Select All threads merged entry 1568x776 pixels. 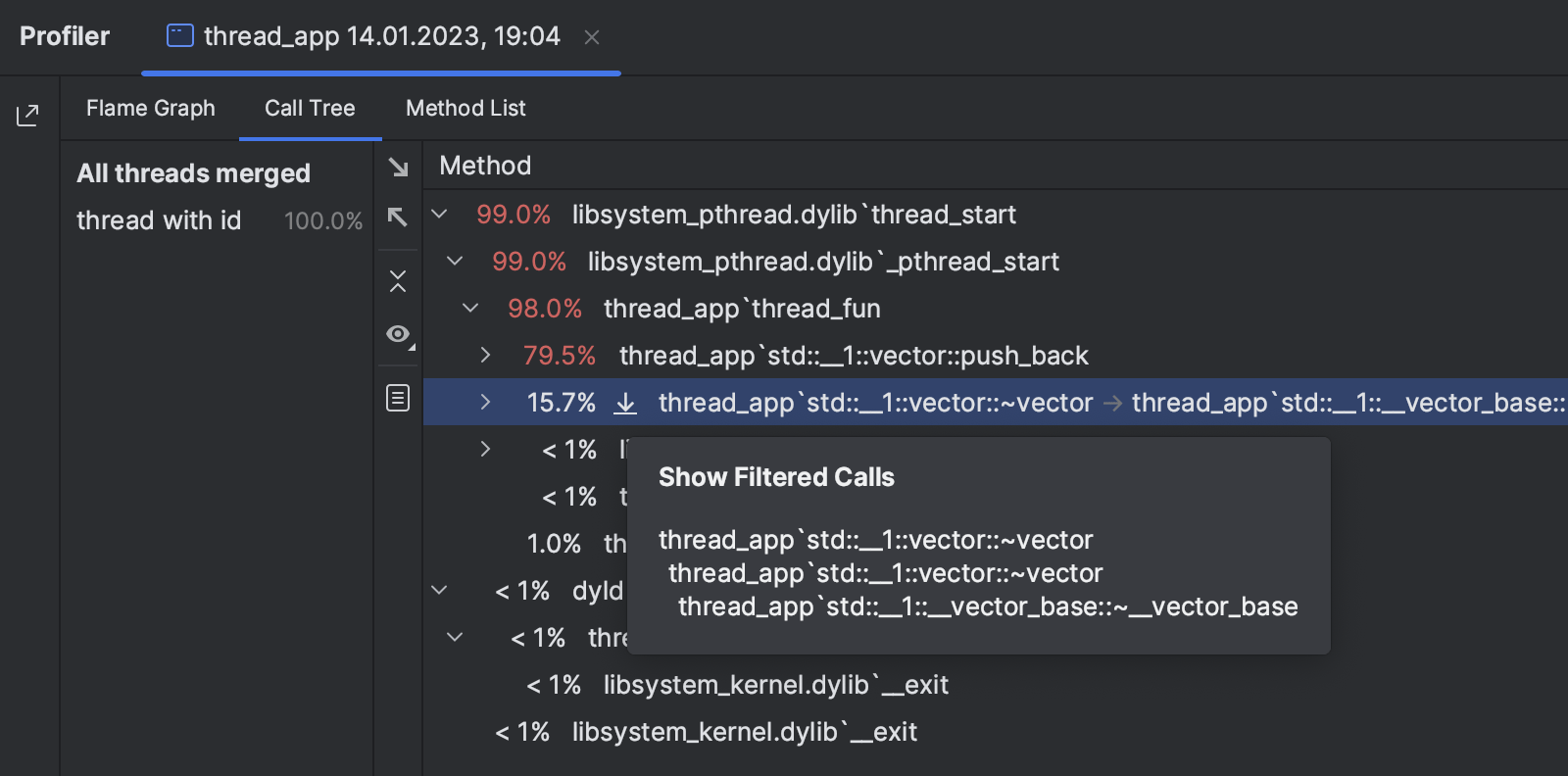(x=194, y=173)
